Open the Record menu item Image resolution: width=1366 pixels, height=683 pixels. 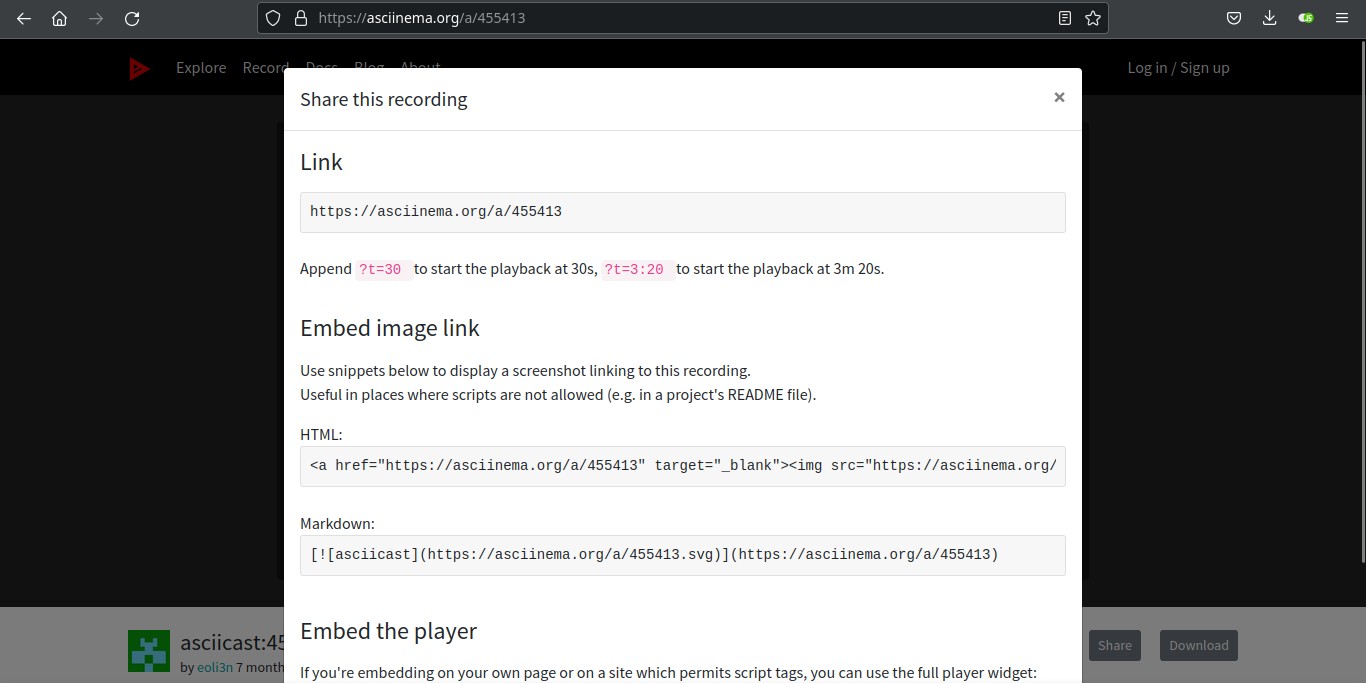(x=265, y=68)
